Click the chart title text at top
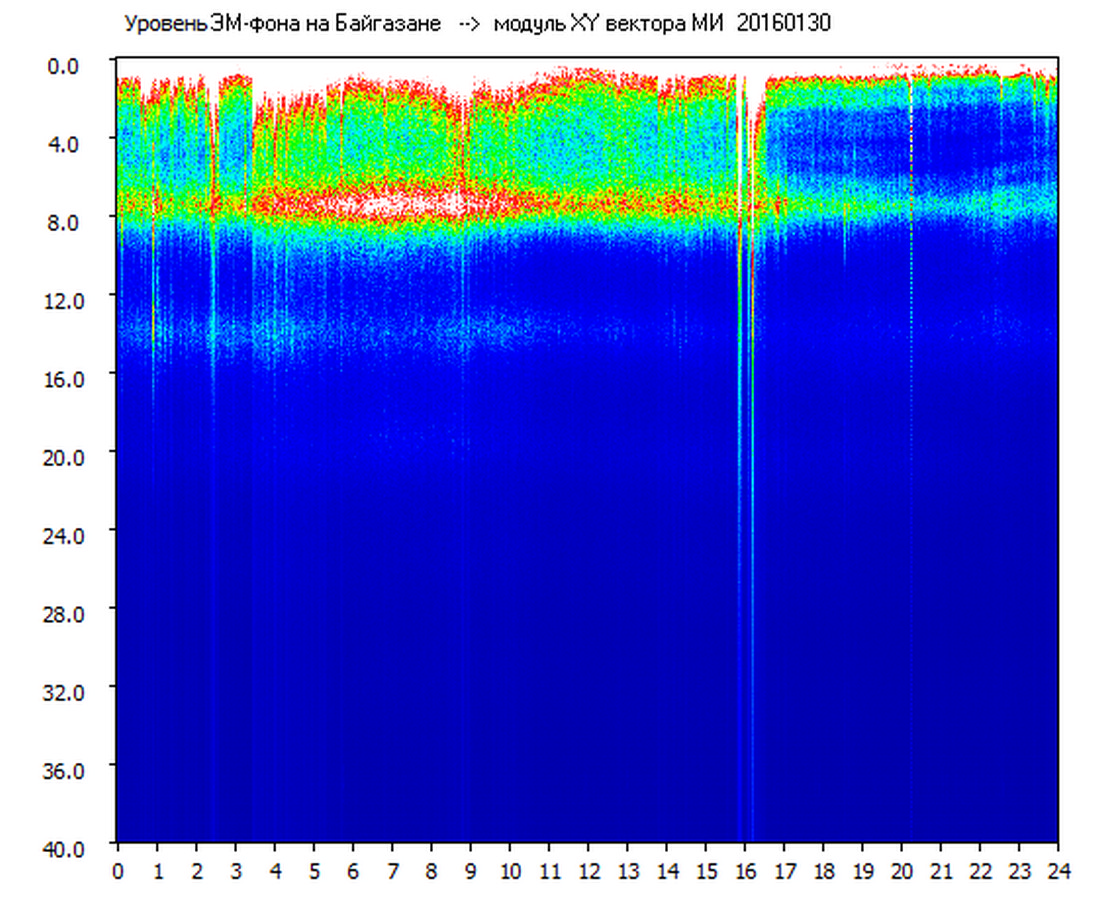Viewport: 1096px width, 900px height. coord(476,24)
